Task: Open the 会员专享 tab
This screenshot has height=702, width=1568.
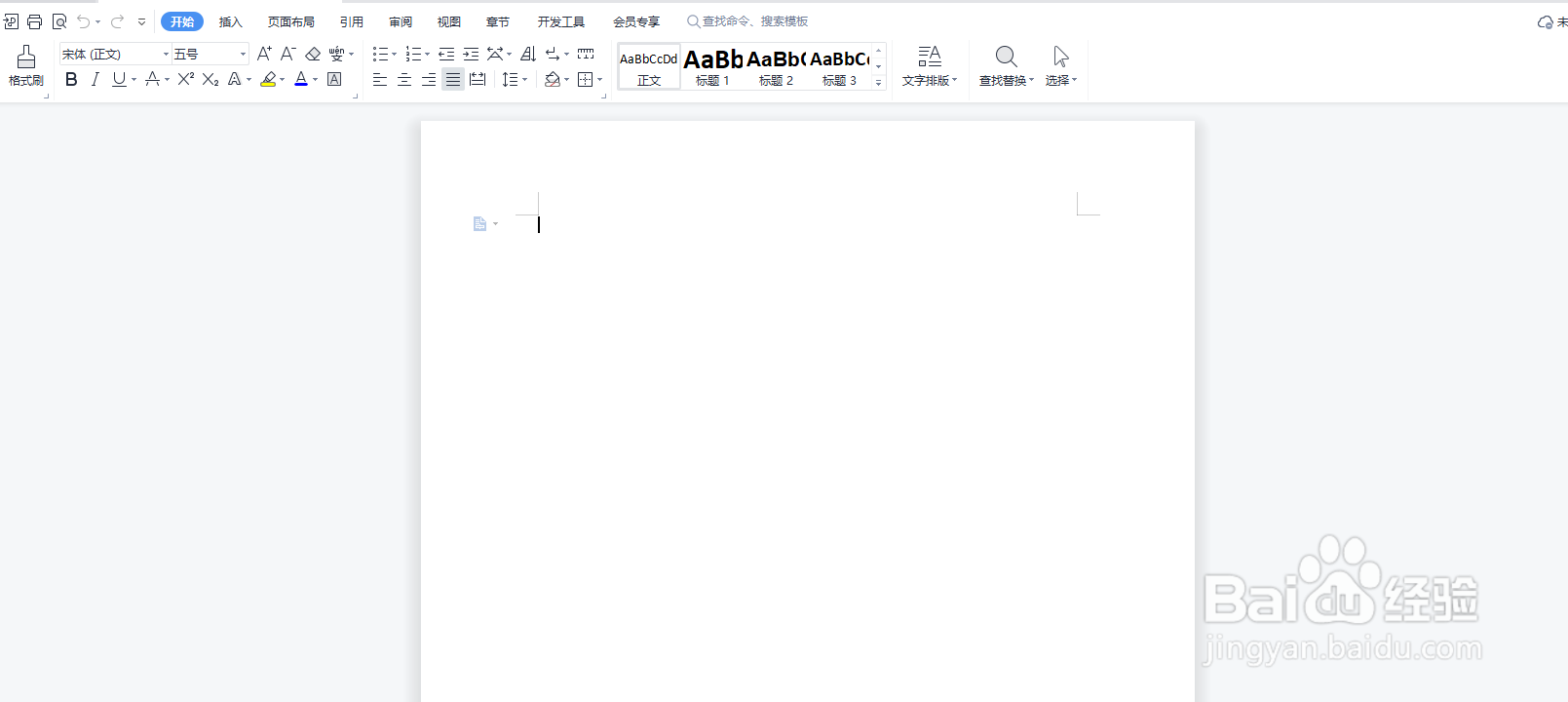Action: (636, 21)
